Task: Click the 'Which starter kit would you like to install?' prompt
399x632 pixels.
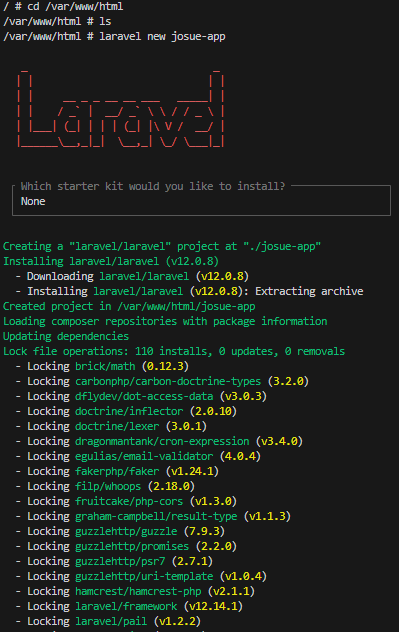Action: pos(153,186)
